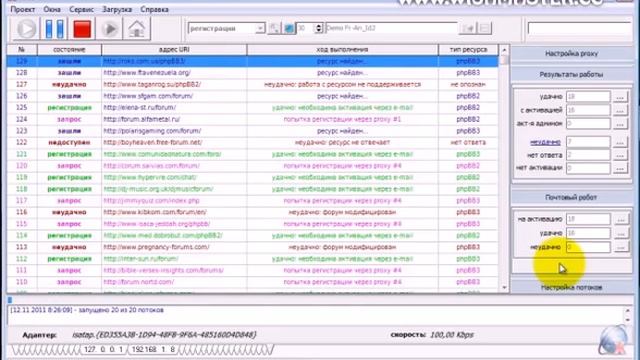Select row 112 with inter-sun.ru/forum
640x360 pixels.
tap(252, 259)
